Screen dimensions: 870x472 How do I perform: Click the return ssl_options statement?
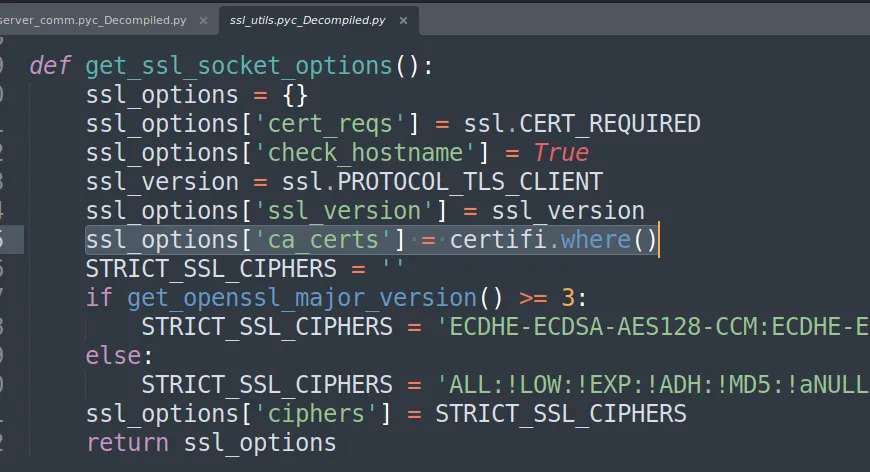211,443
